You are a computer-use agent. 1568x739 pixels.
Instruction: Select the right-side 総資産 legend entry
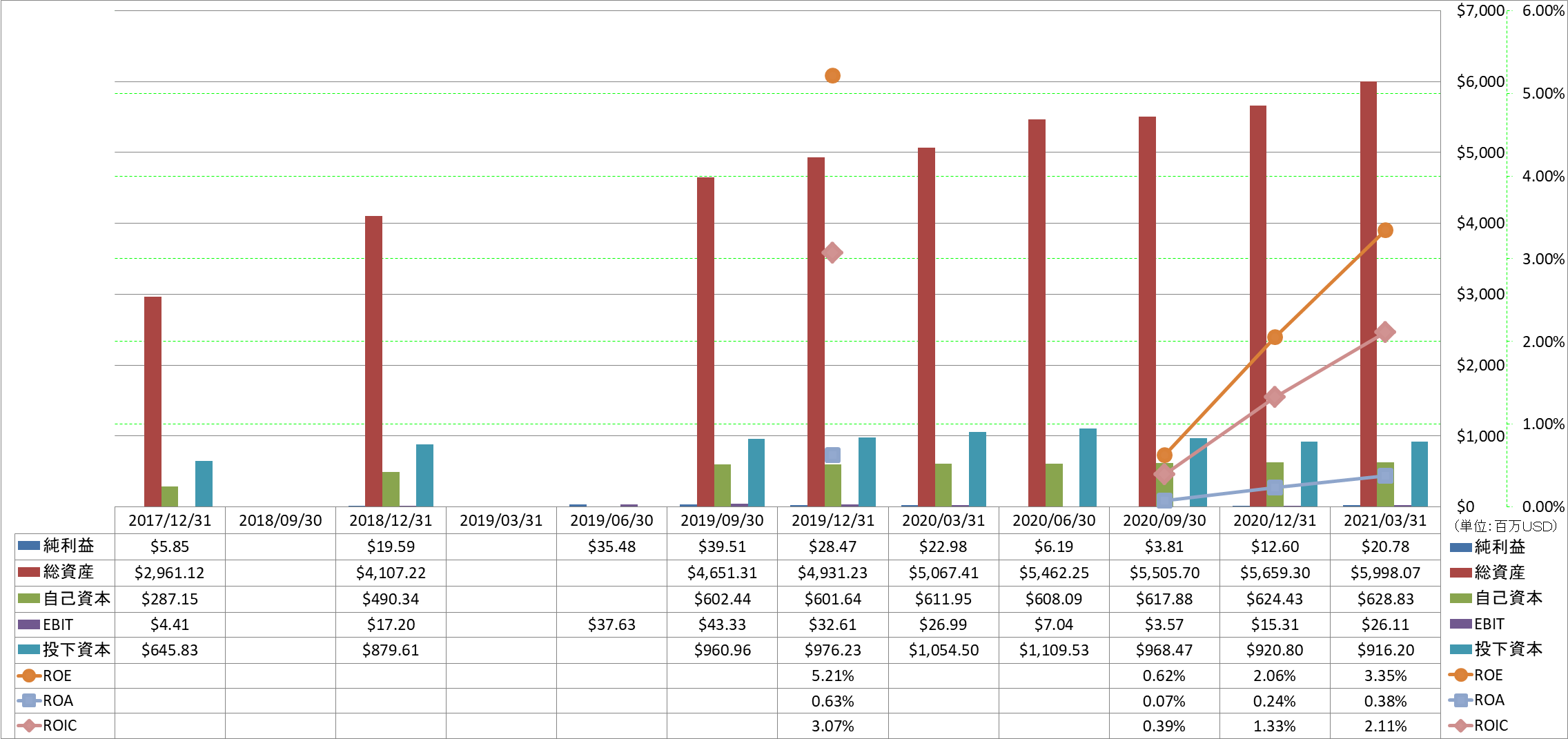point(1487,573)
